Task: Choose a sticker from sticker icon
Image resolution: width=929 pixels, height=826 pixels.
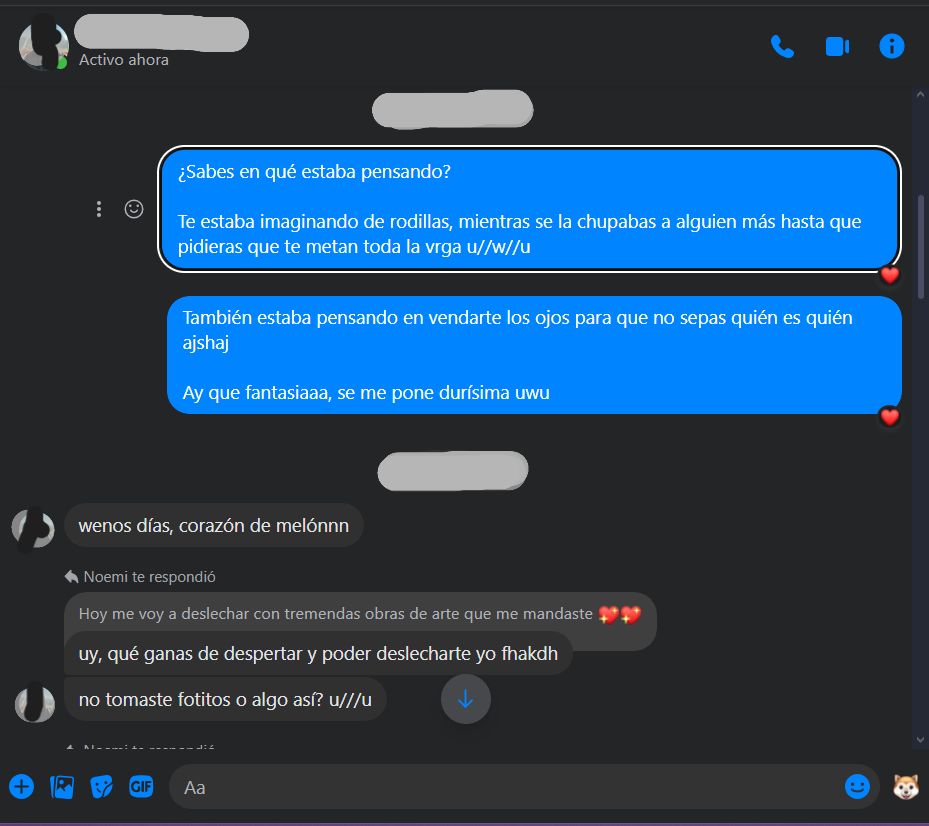Action: click(x=101, y=787)
